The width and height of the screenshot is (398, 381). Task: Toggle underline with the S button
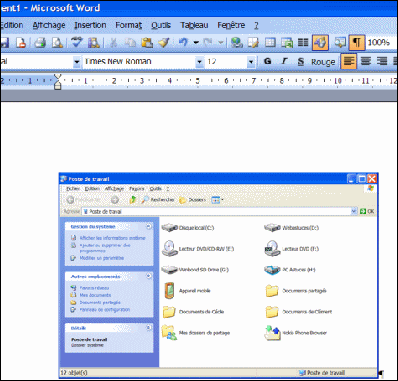[x=301, y=61]
